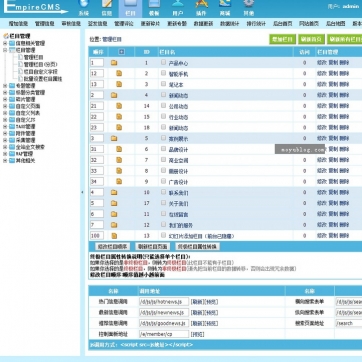Open the 其他 gear section in top navigation

tap(248, 8)
